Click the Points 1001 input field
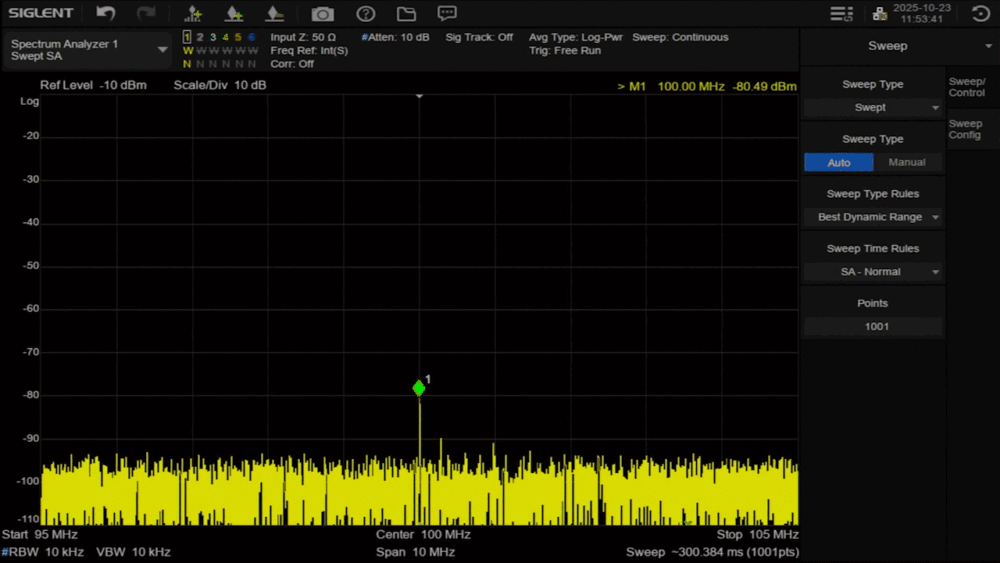This screenshot has height=563, width=1000. click(x=873, y=327)
